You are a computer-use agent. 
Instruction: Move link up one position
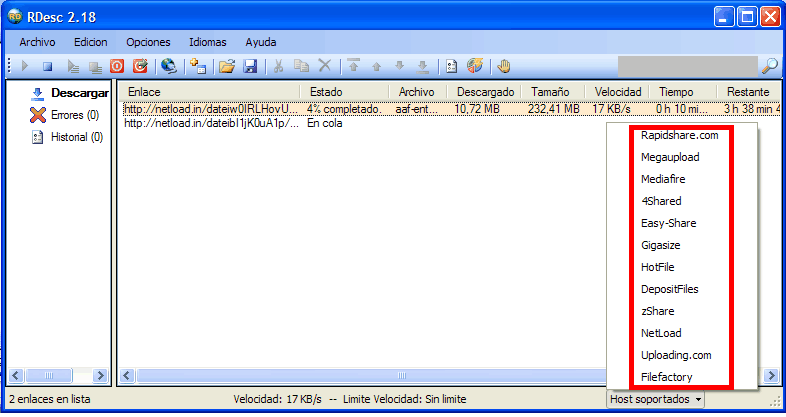point(376,66)
